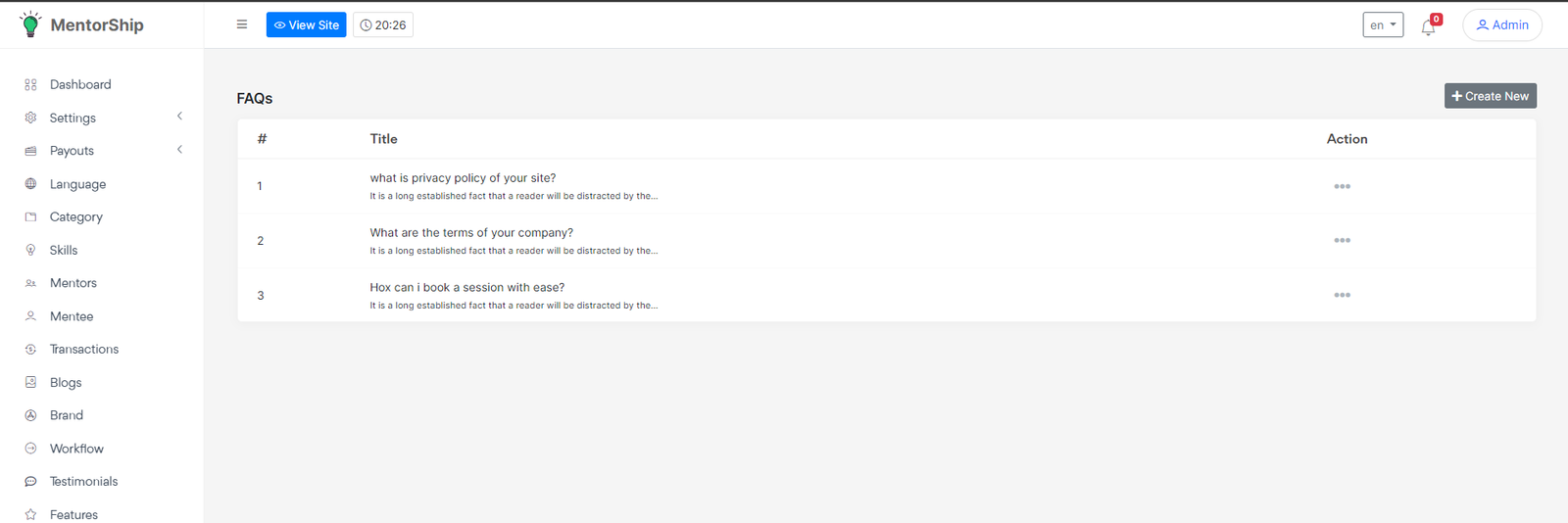Click the View Site button
1568x523 pixels.
click(x=306, y=24)
